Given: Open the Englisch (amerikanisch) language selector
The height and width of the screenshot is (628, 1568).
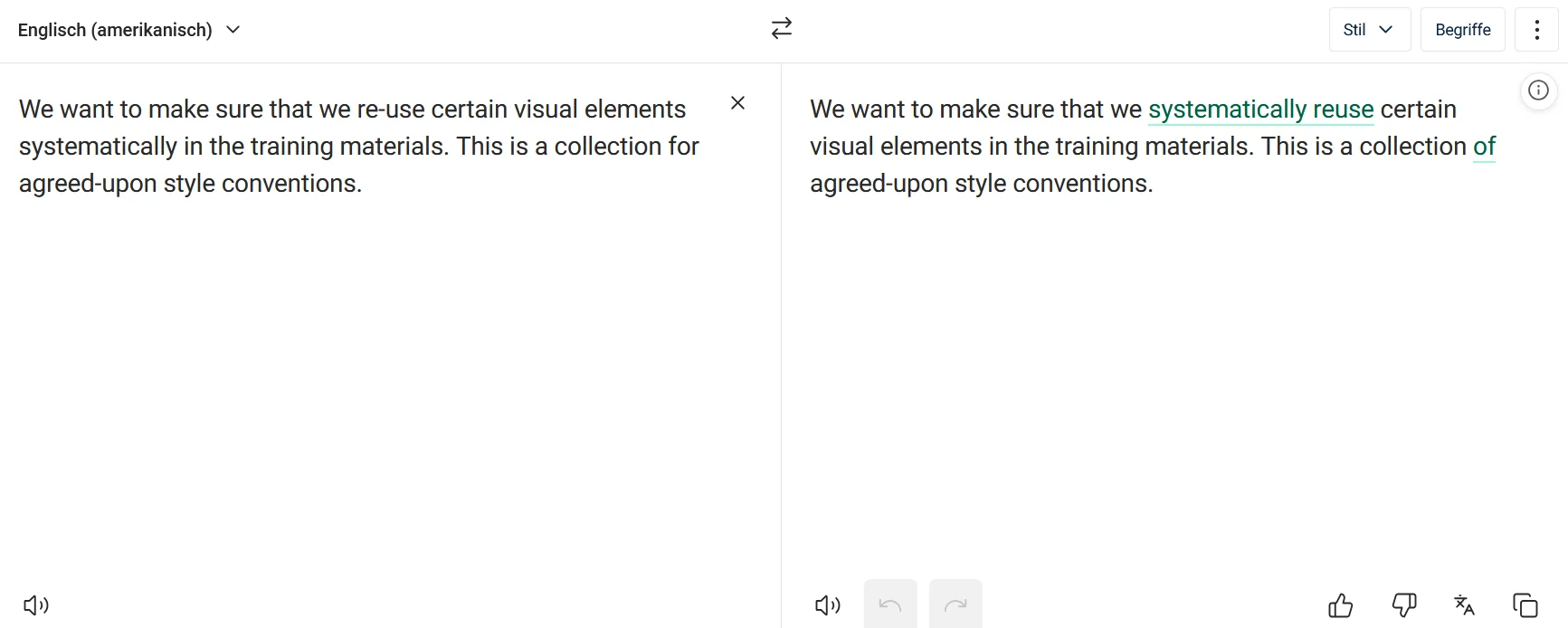Looking at the screenshot, I should [x=115, y=29].
